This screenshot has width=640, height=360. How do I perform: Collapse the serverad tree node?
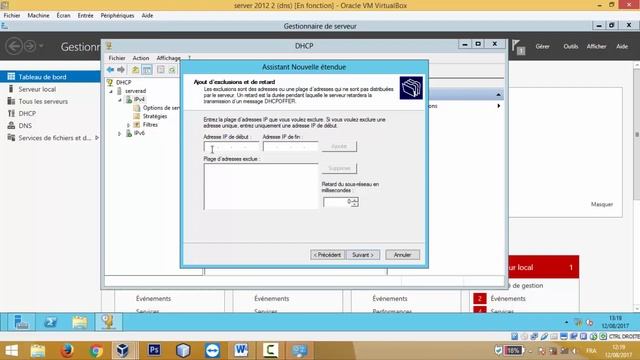point(111,91)
